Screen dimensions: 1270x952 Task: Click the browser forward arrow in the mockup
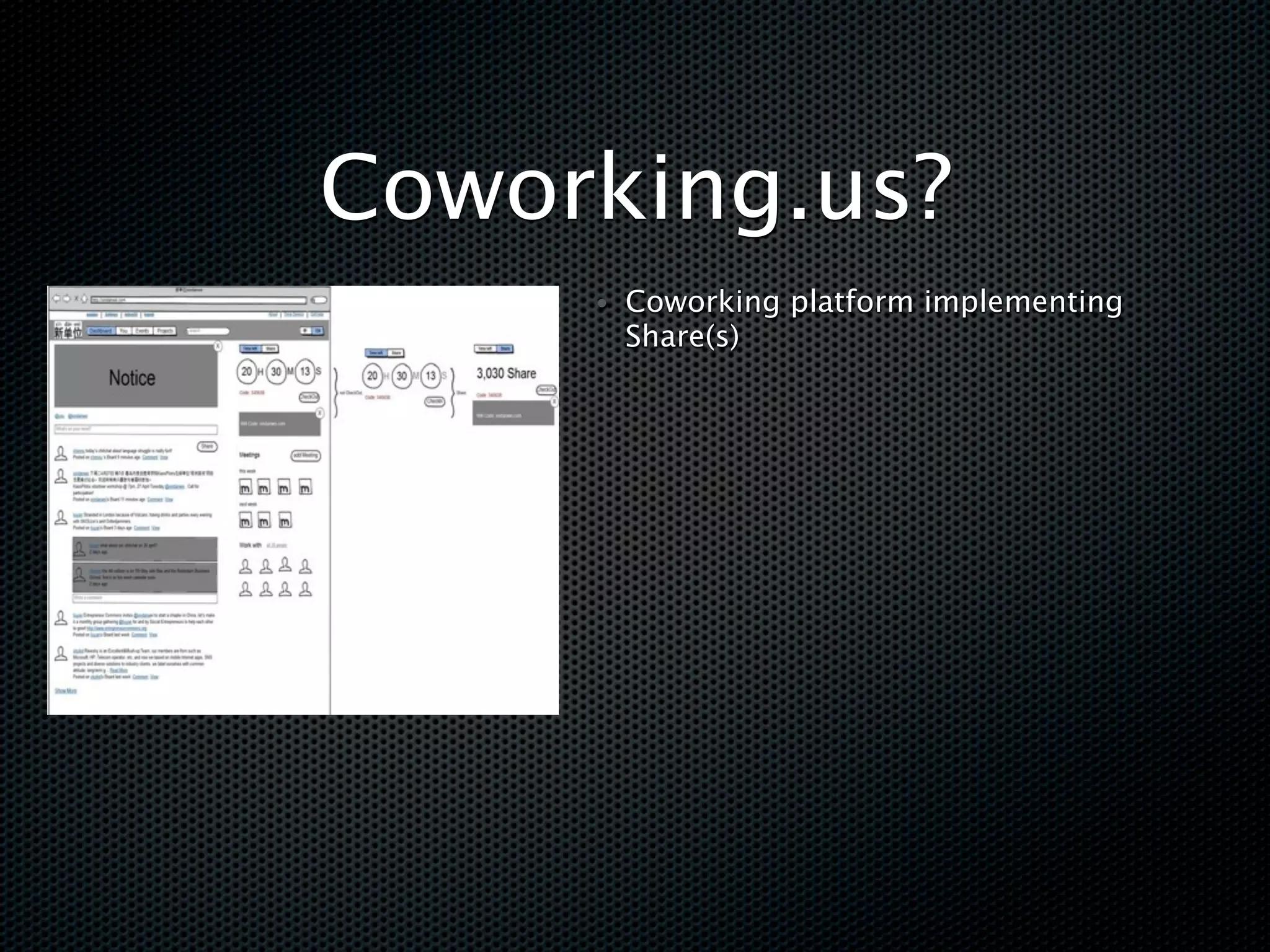tap(66, 300)
